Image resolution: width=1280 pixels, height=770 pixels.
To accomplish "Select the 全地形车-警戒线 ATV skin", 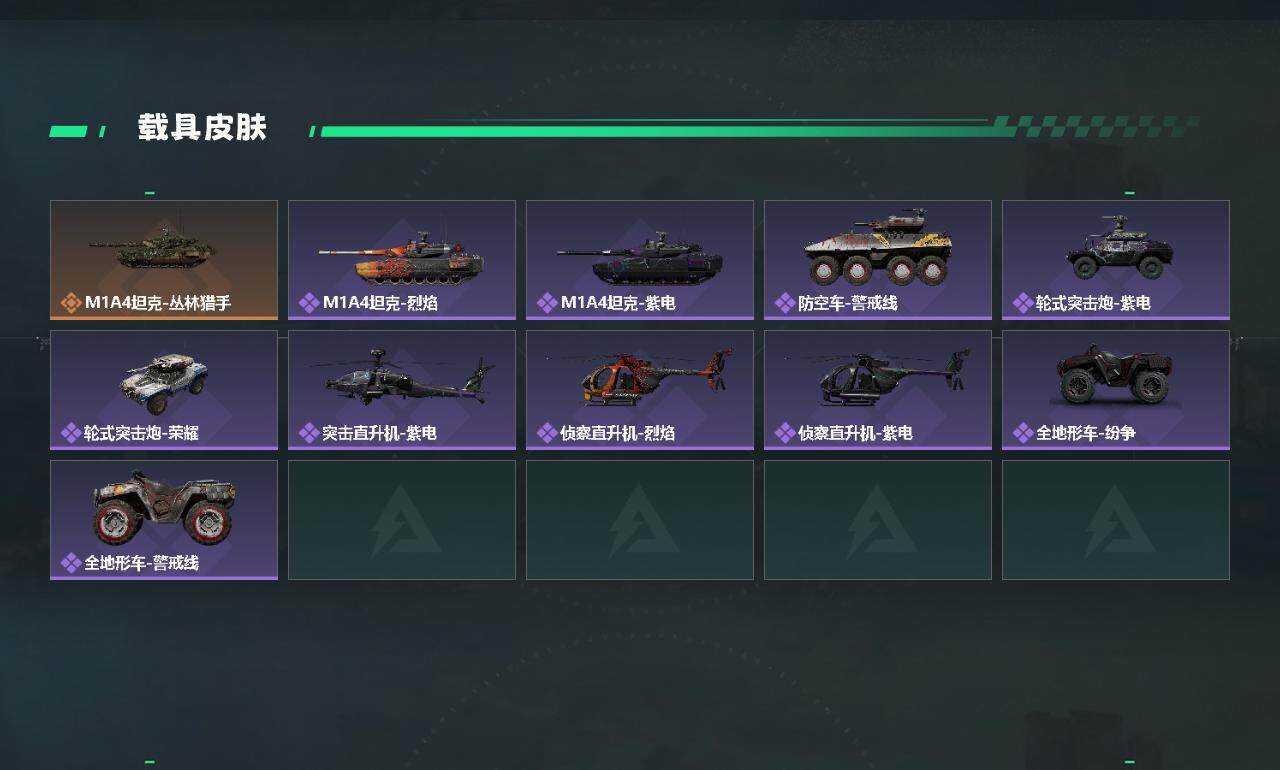I will coord(164,520).
